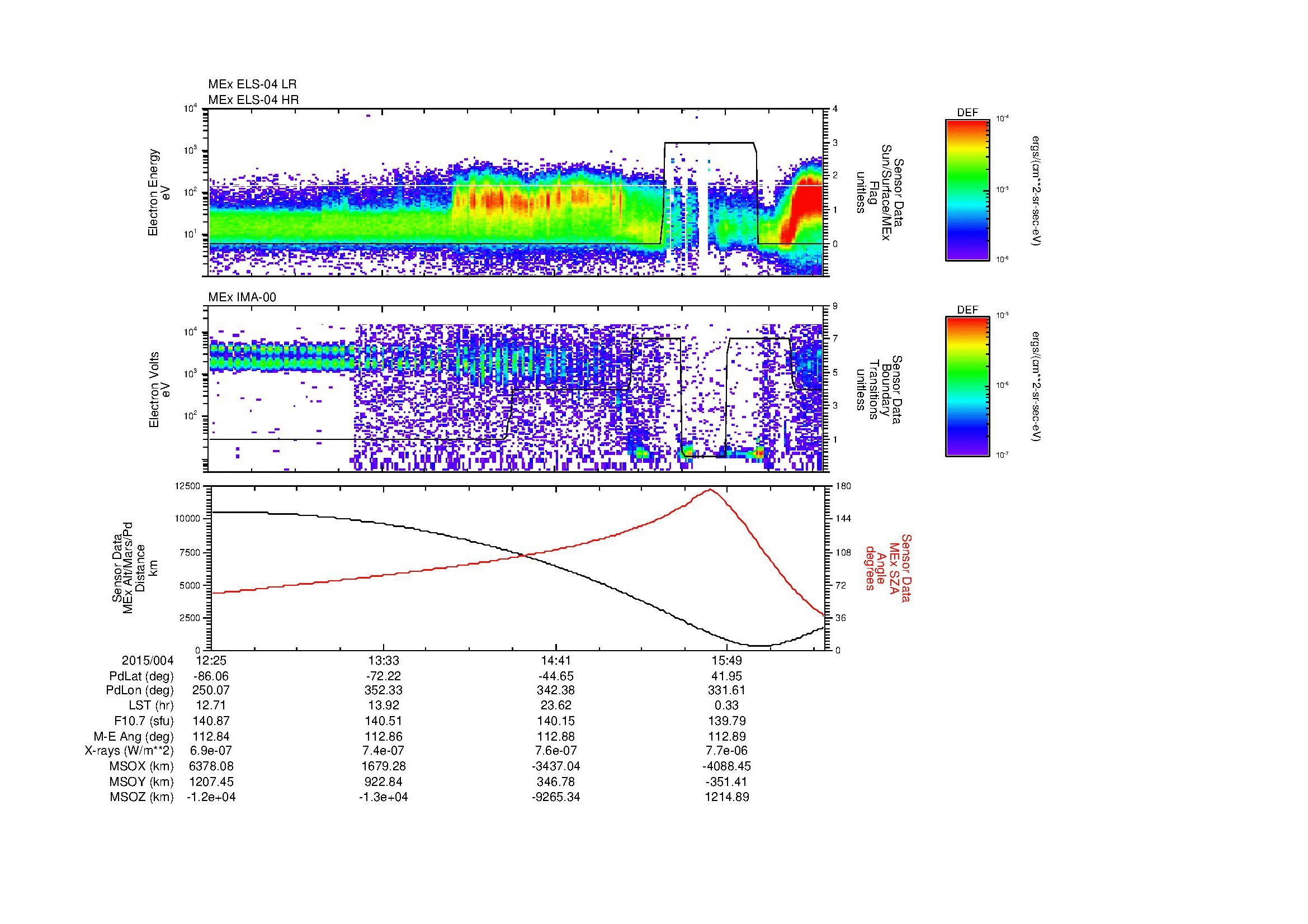Image resolution: width=1308 pixels, height=924 pixels.
Task: Click the top DEF color bar
Action: point(967,189)
